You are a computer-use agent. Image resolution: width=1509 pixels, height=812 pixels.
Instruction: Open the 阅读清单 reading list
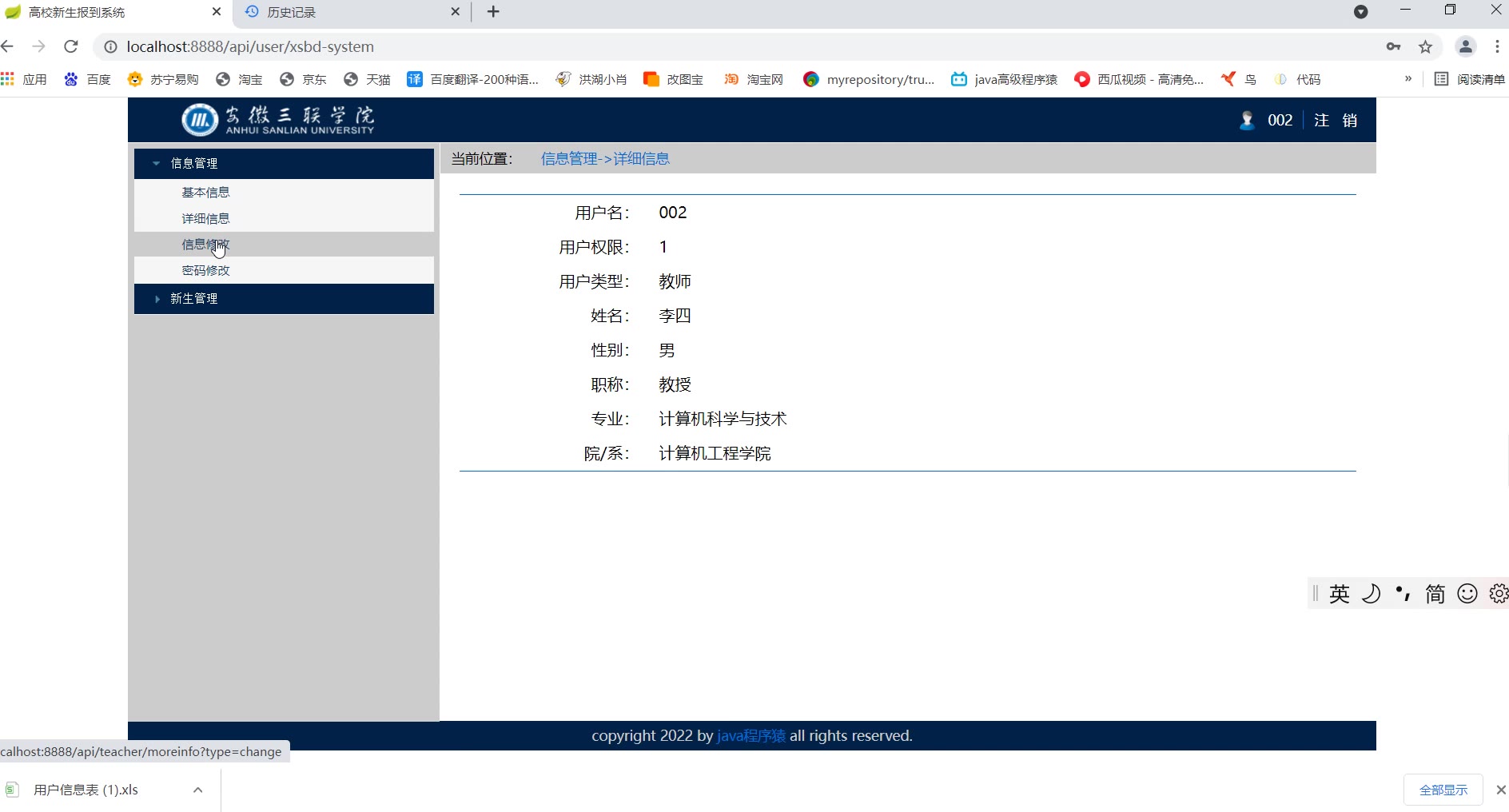pos(1470,79)
